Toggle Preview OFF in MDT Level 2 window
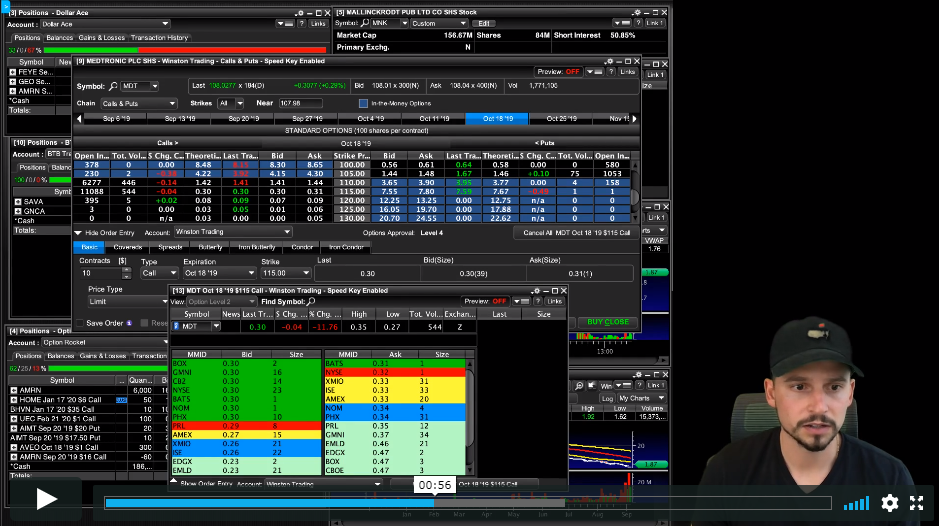Screen dimensions: 939x526 coord(485,301)
